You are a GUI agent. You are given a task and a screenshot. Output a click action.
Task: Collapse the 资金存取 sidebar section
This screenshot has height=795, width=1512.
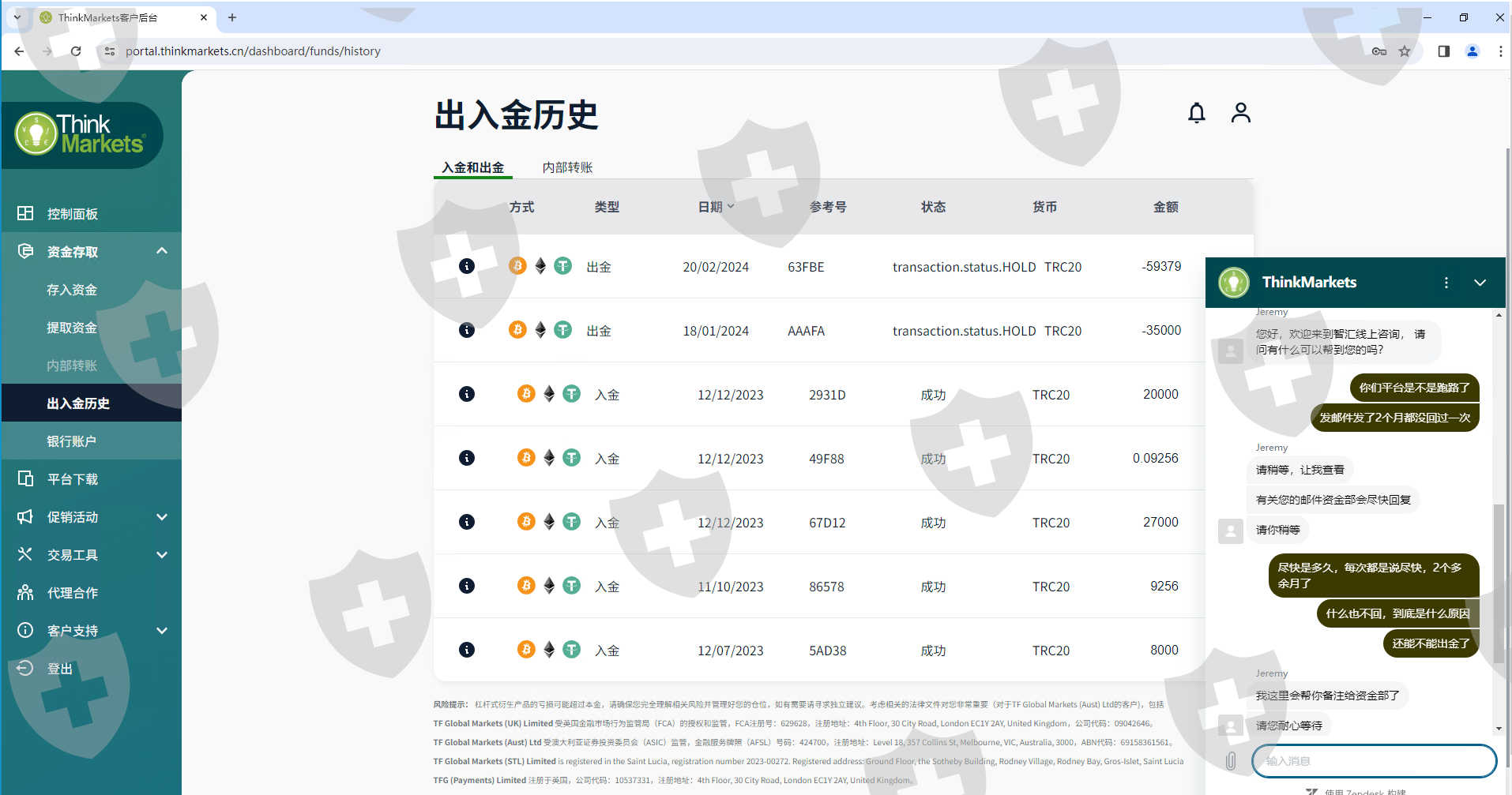click(162, 251)
